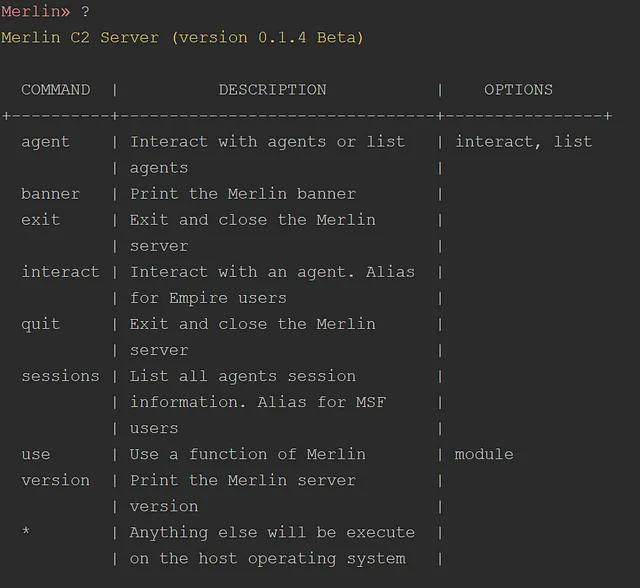The image size is (640, 588).
Task: Click the DESCRIPTION column header
Action: point(272,89)
